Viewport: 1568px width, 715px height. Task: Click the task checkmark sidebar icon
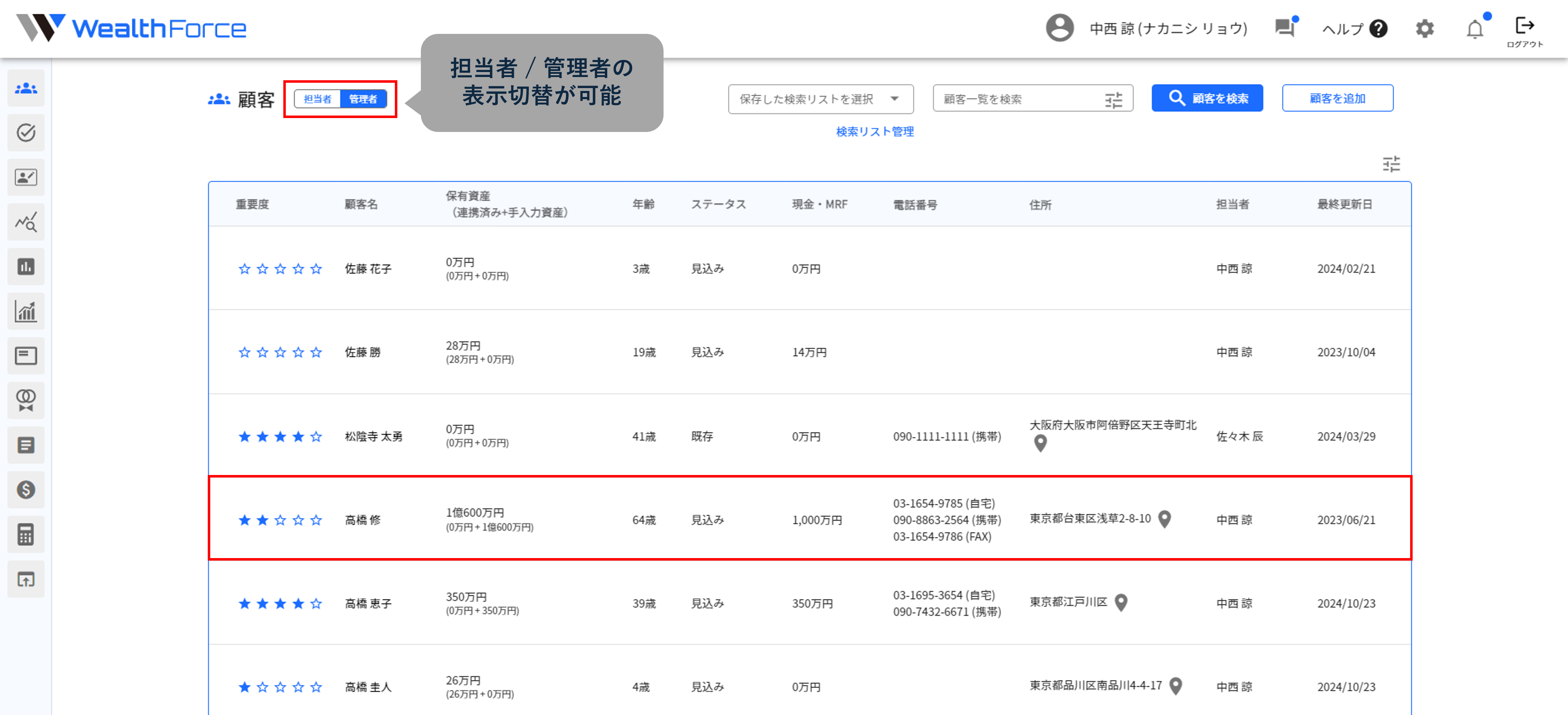(x=26, y=133)
